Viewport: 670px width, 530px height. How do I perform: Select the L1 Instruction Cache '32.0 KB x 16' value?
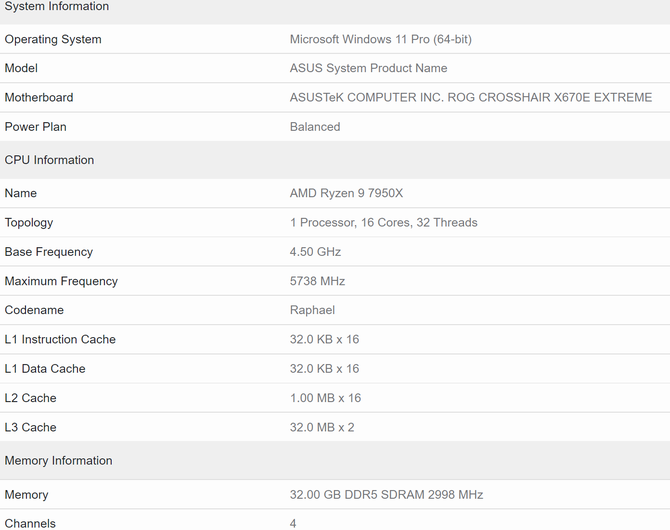click(324, 339)
